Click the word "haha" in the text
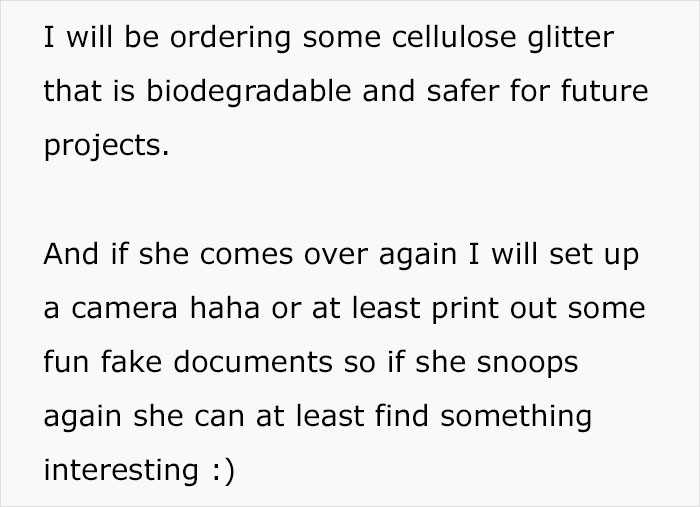Viewport: 700px width, 507px height. [x=225, y=308]
